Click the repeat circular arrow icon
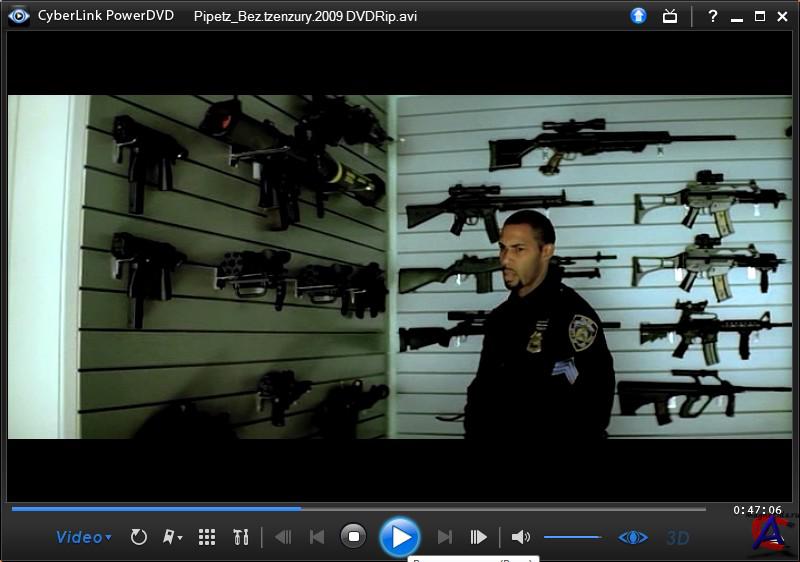 click(139, 538)
